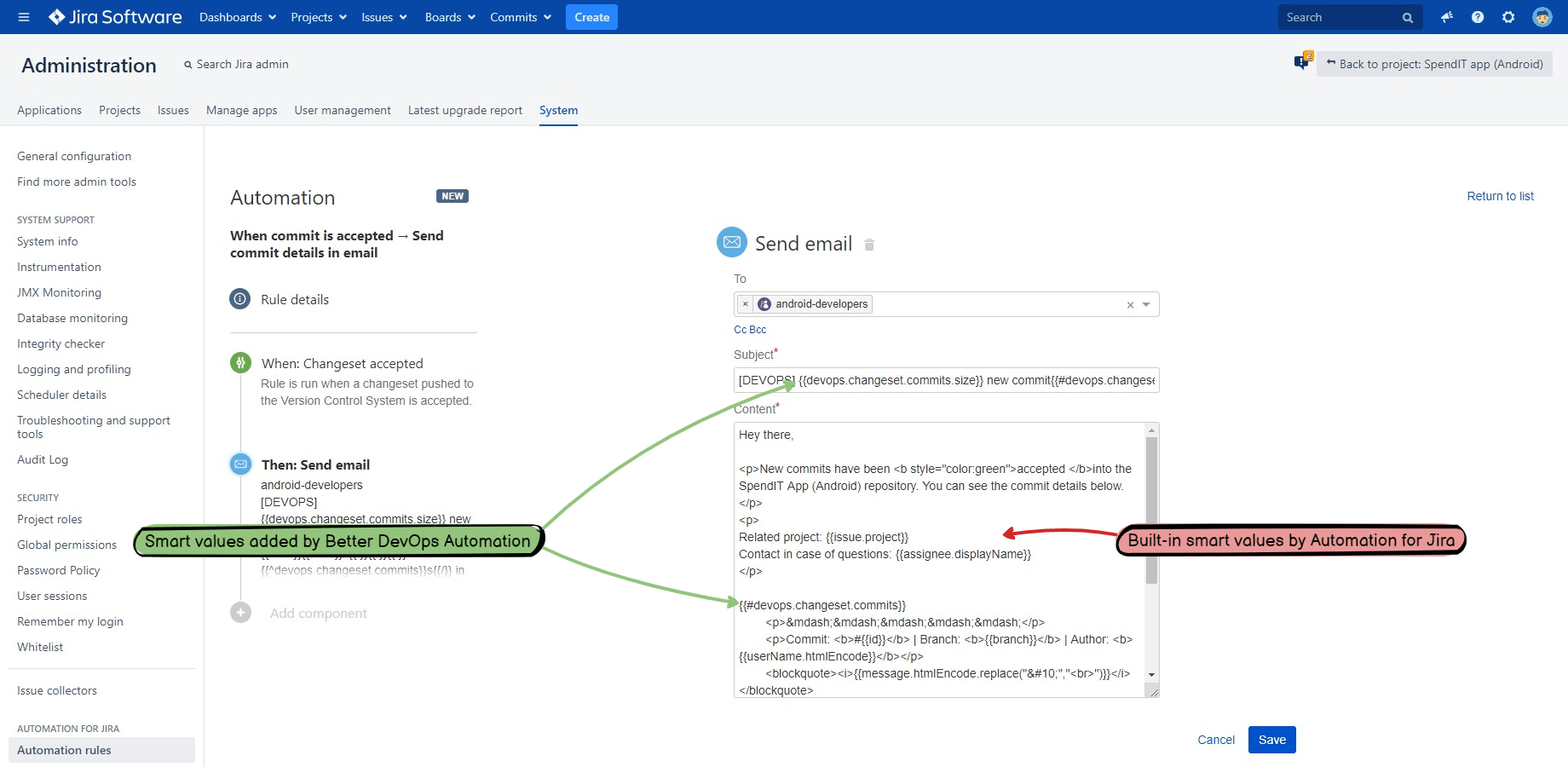Open Scheduler details page
The height and width of the screenshot is (767, 1568).
[x=61, y=395]
